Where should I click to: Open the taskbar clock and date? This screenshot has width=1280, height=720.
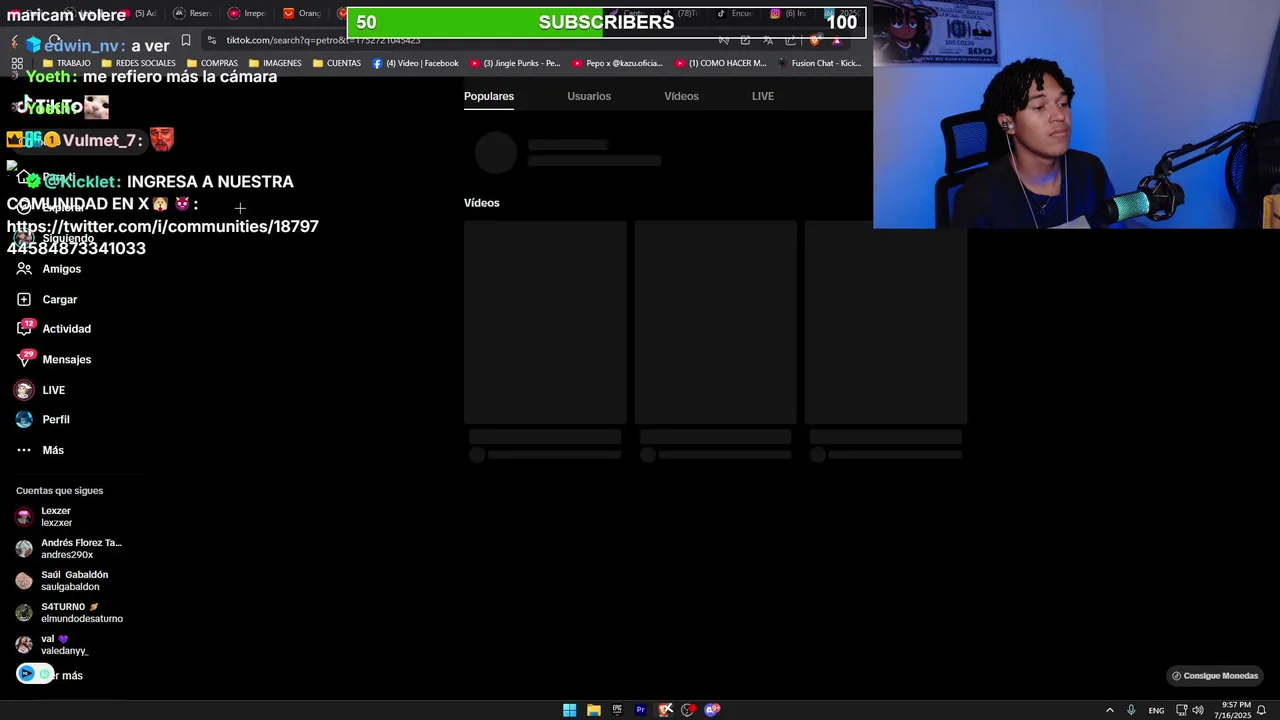(1233, 710)
